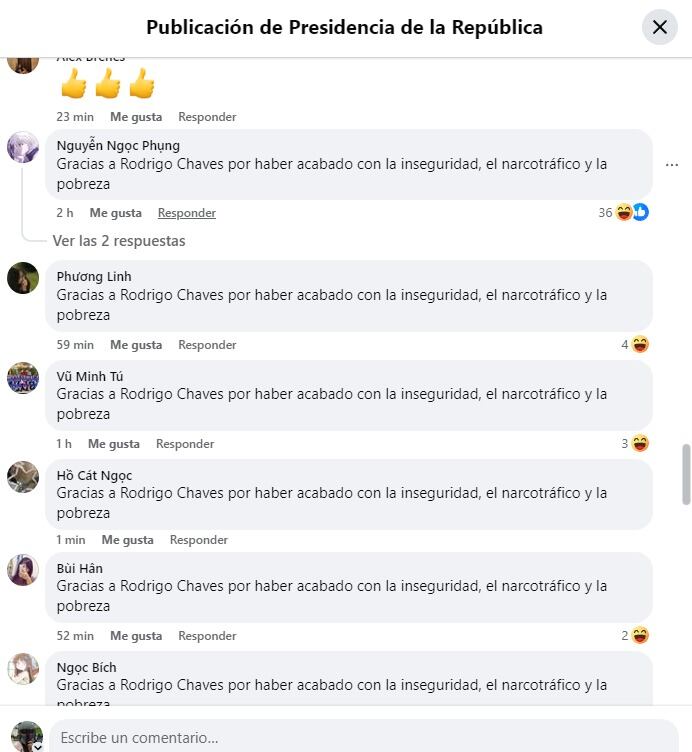Click Responder under Vũ Minh Tú's comment
692x752 pixels.
pos(185,444)
